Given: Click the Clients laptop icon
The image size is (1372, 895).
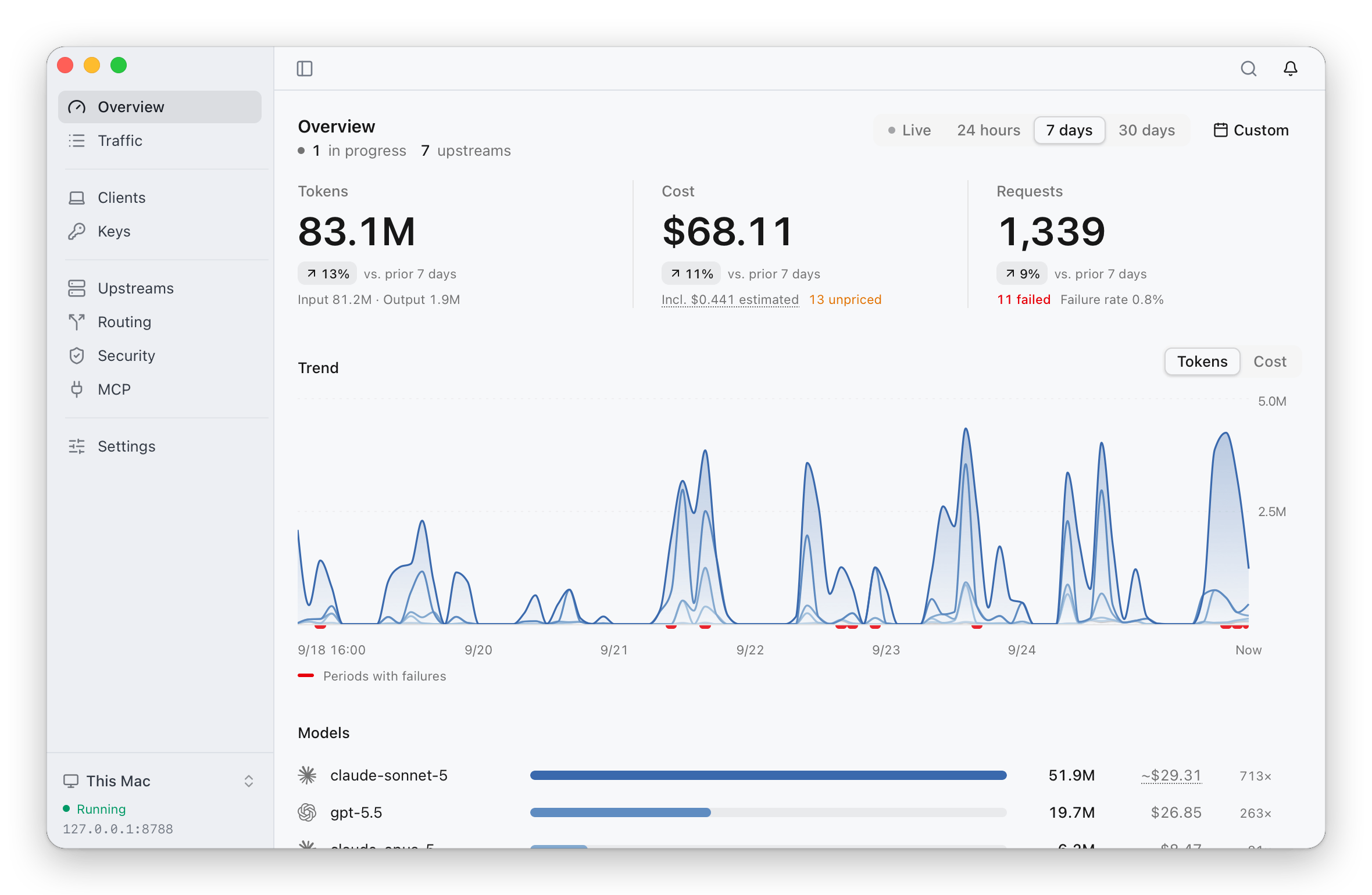Looking at the screenshot, I should pos(77,198).
